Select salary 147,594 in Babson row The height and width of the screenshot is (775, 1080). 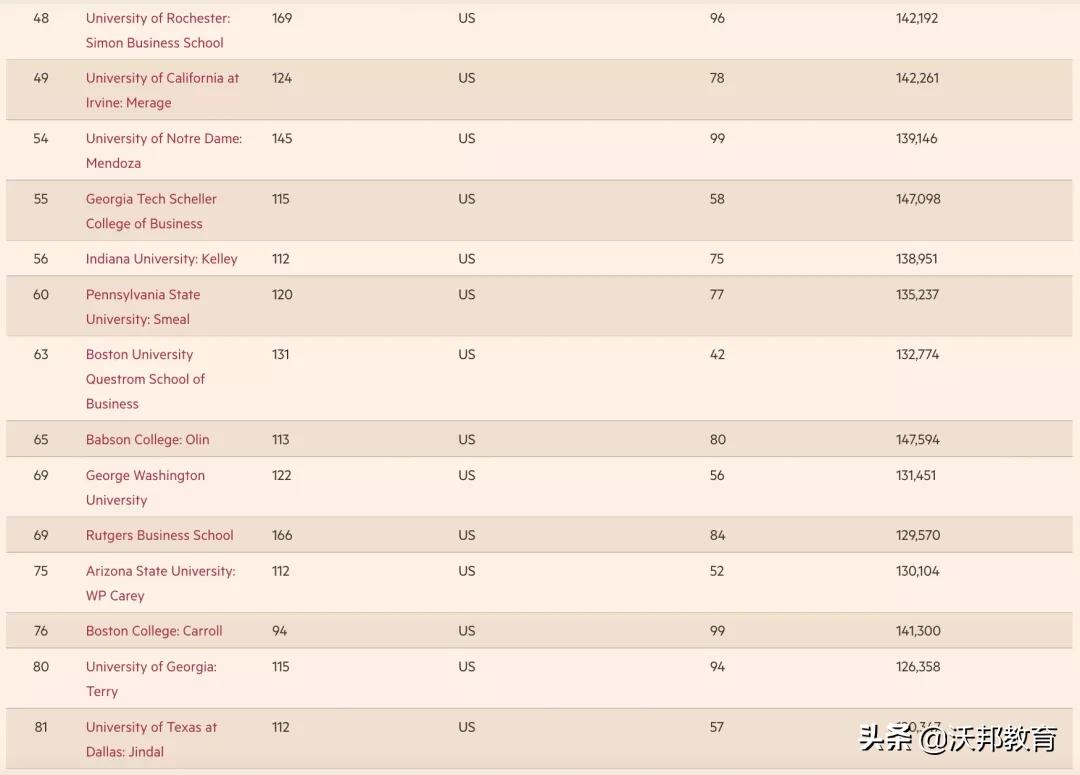pos(917,440)
